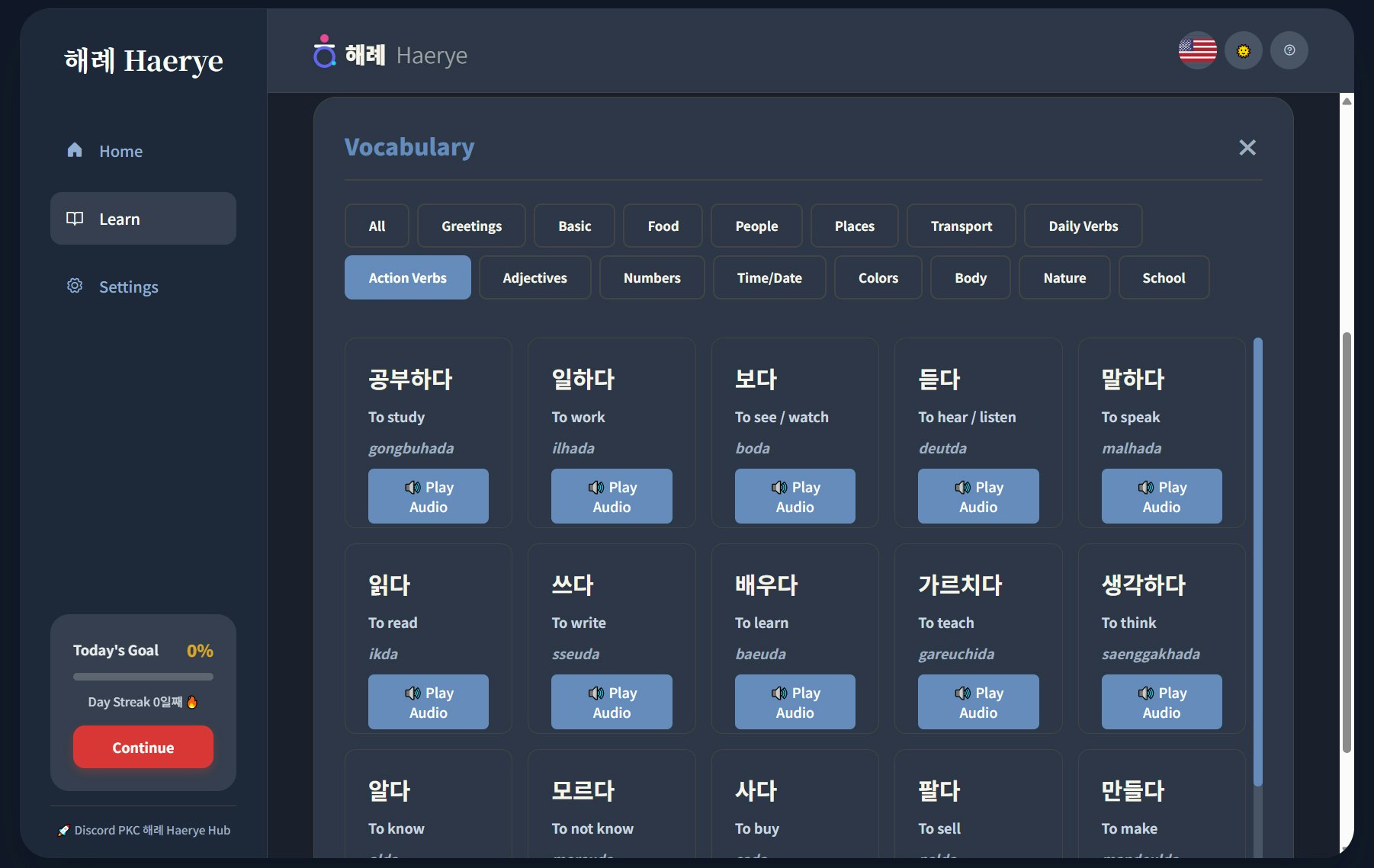
Task: Click the speaker icon on 듣다's audio button
Action: tap(962, 487)
